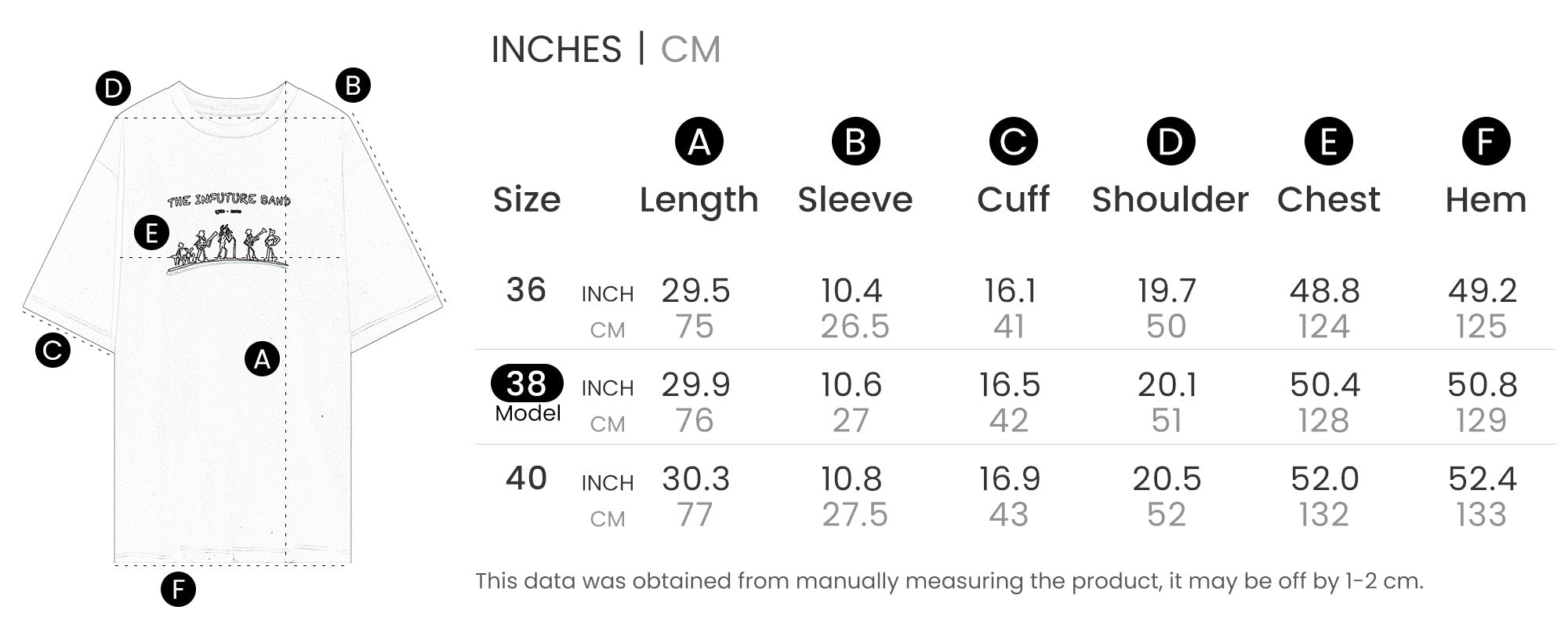Click the B badge above Sleeve column
Viewport: 1568px width, 632px height.
tap(855, 142)
